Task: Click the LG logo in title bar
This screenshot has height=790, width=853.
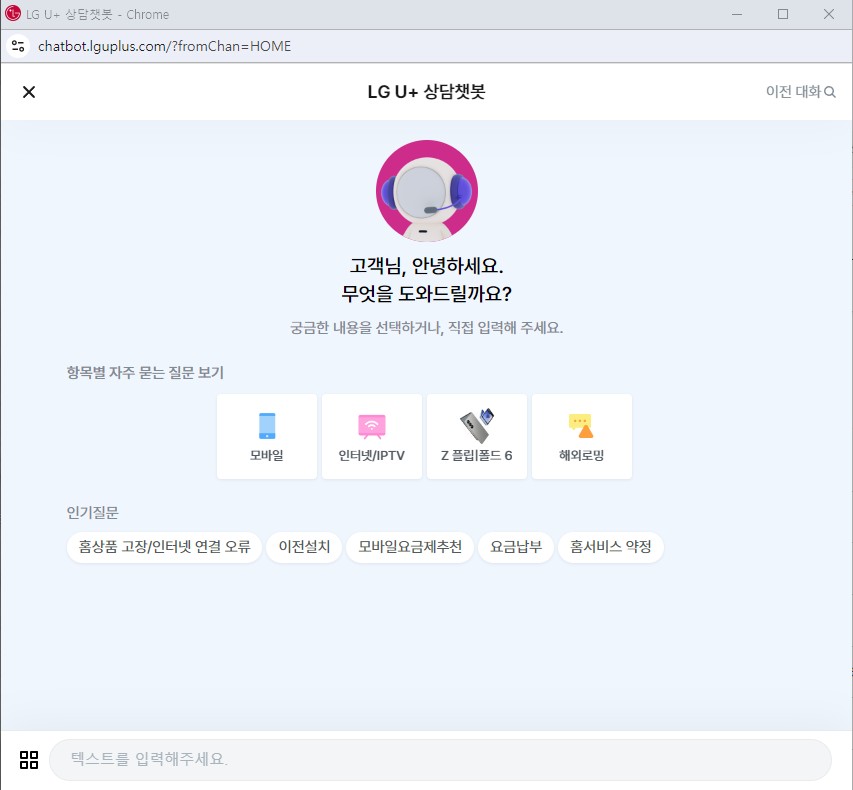Action: (x=13, y=14)
